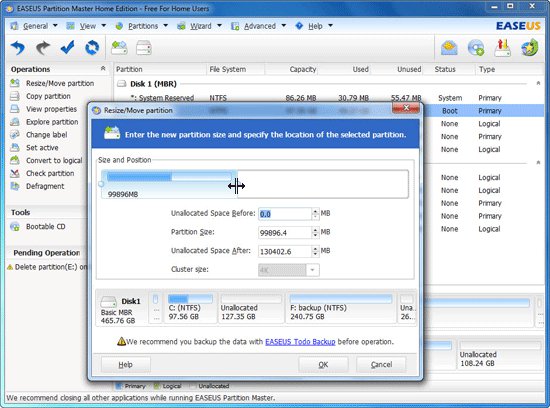Click stepper for Unallocated Space After
Screen dimensions: 550x408
(x=315, y=251)
